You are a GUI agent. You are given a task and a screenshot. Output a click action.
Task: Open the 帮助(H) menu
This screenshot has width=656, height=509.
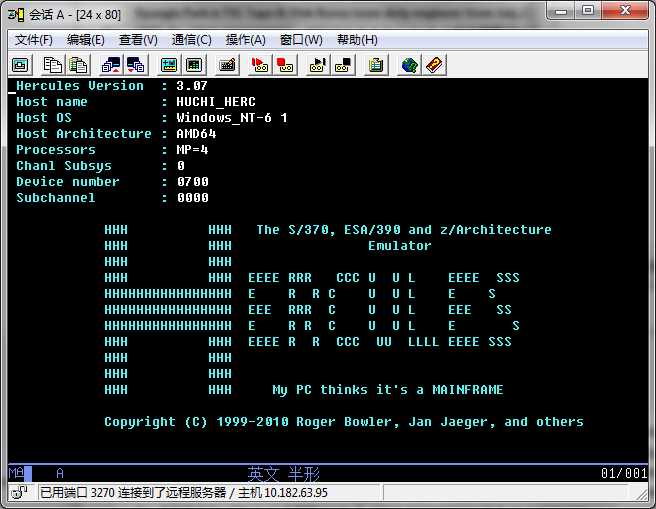pos(357,40)
